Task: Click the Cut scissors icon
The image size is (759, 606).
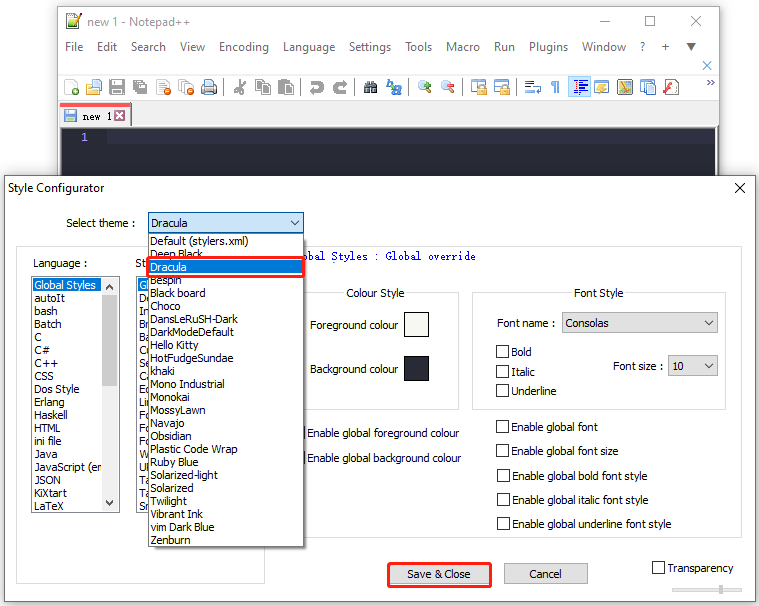Action: click(240, 87)
